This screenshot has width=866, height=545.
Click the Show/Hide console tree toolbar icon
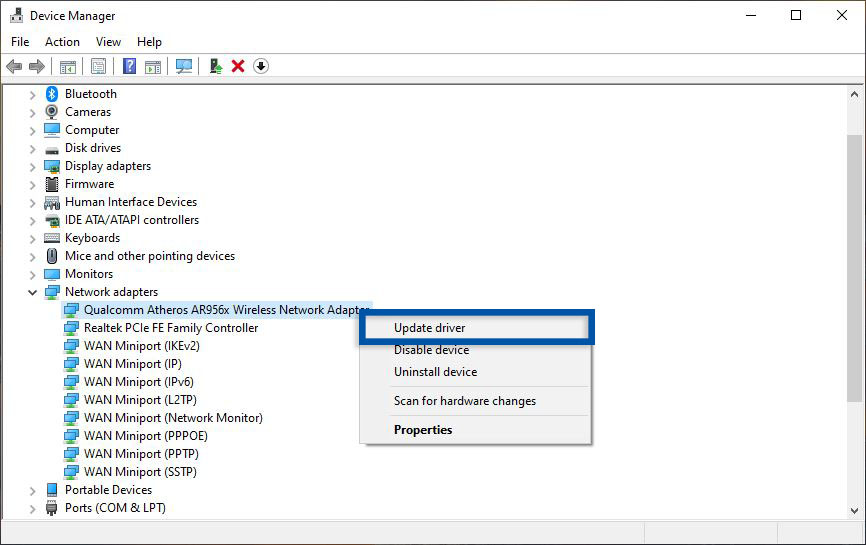[68, 66]
